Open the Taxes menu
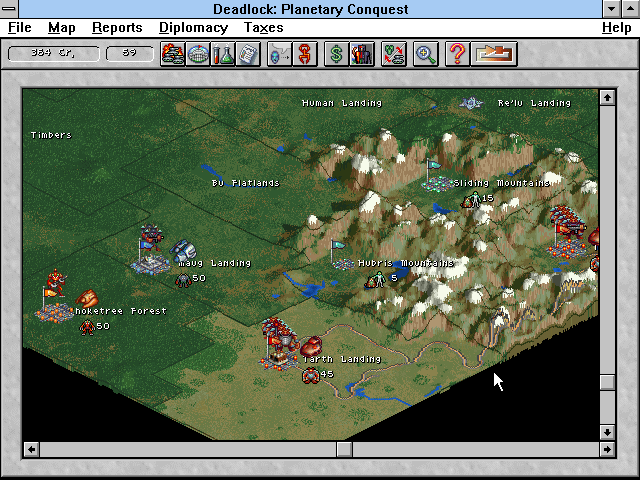640x480 pixels. click(263, 27)
